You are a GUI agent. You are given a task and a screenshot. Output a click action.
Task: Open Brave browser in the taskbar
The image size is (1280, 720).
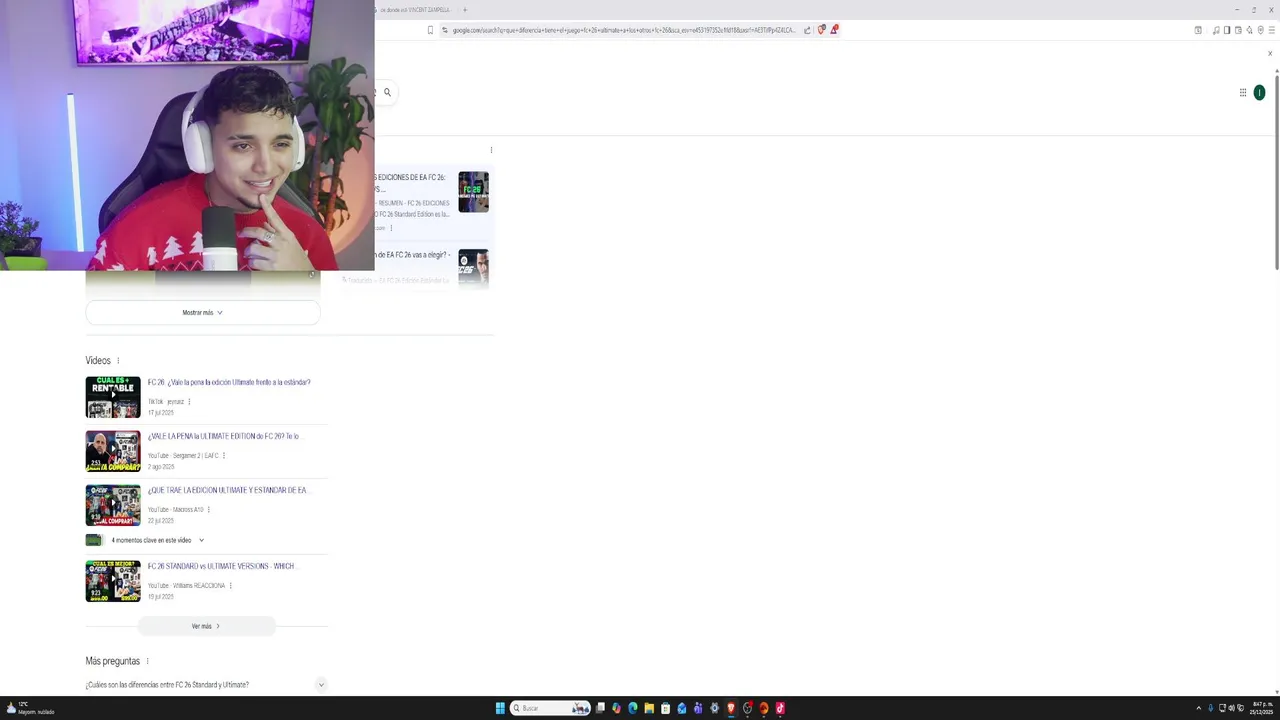tap(731, 708)
